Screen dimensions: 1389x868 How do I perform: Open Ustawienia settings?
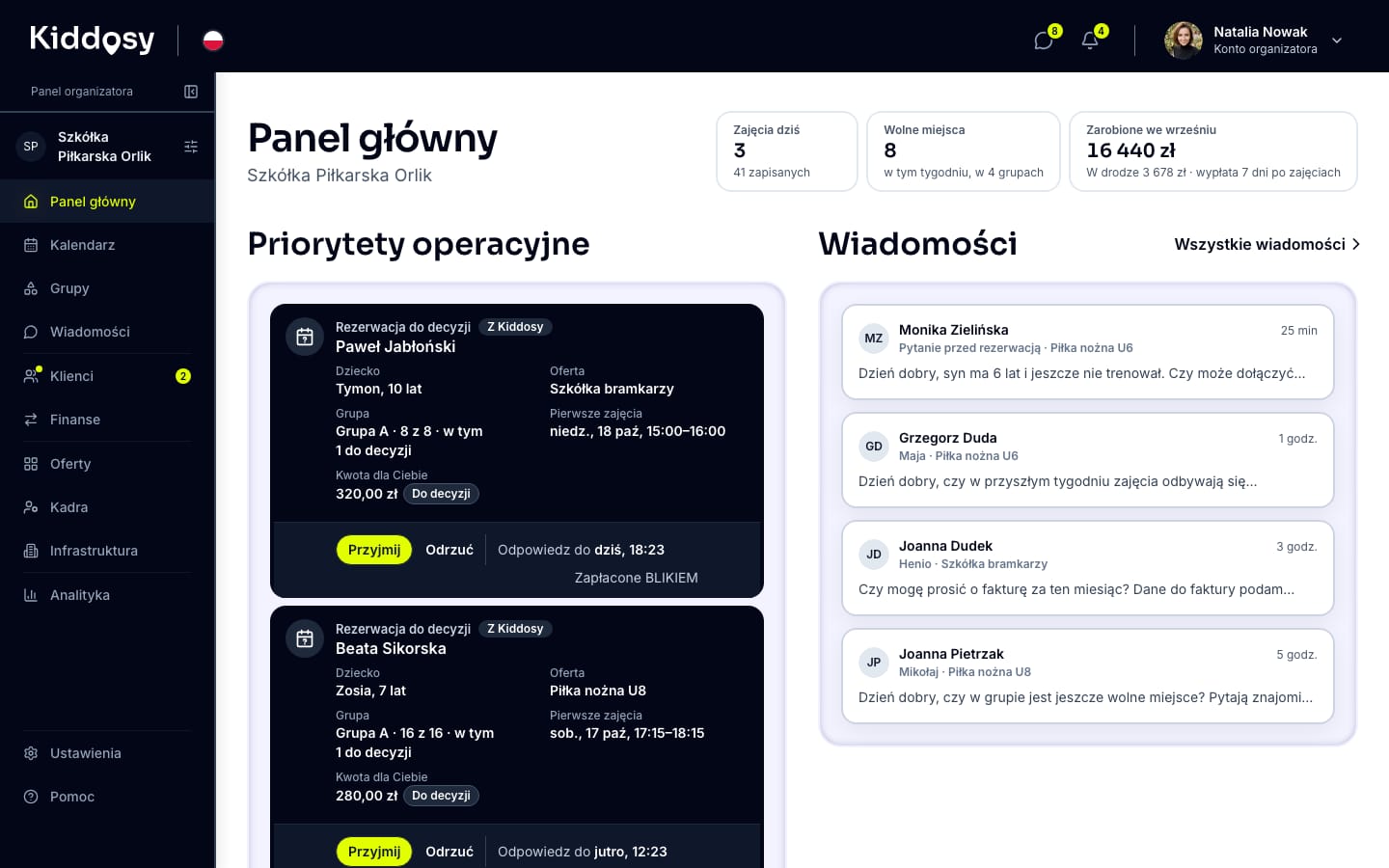[107, 753]
